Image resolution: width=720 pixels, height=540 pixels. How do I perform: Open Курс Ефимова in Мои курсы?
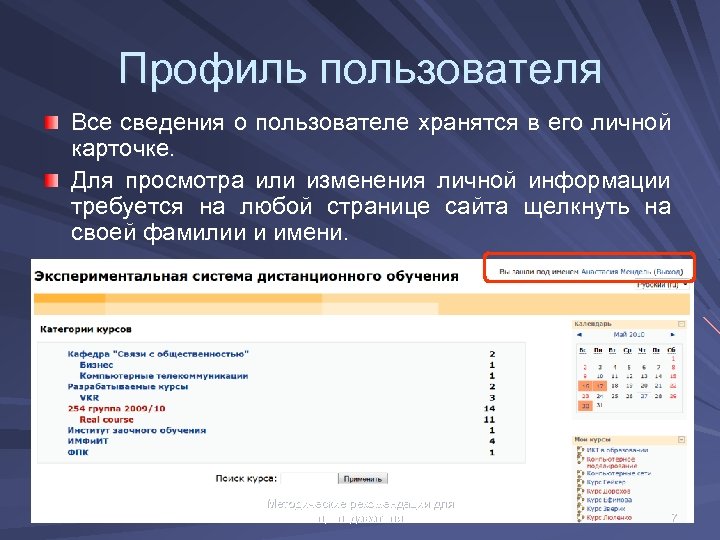[609, 500]
